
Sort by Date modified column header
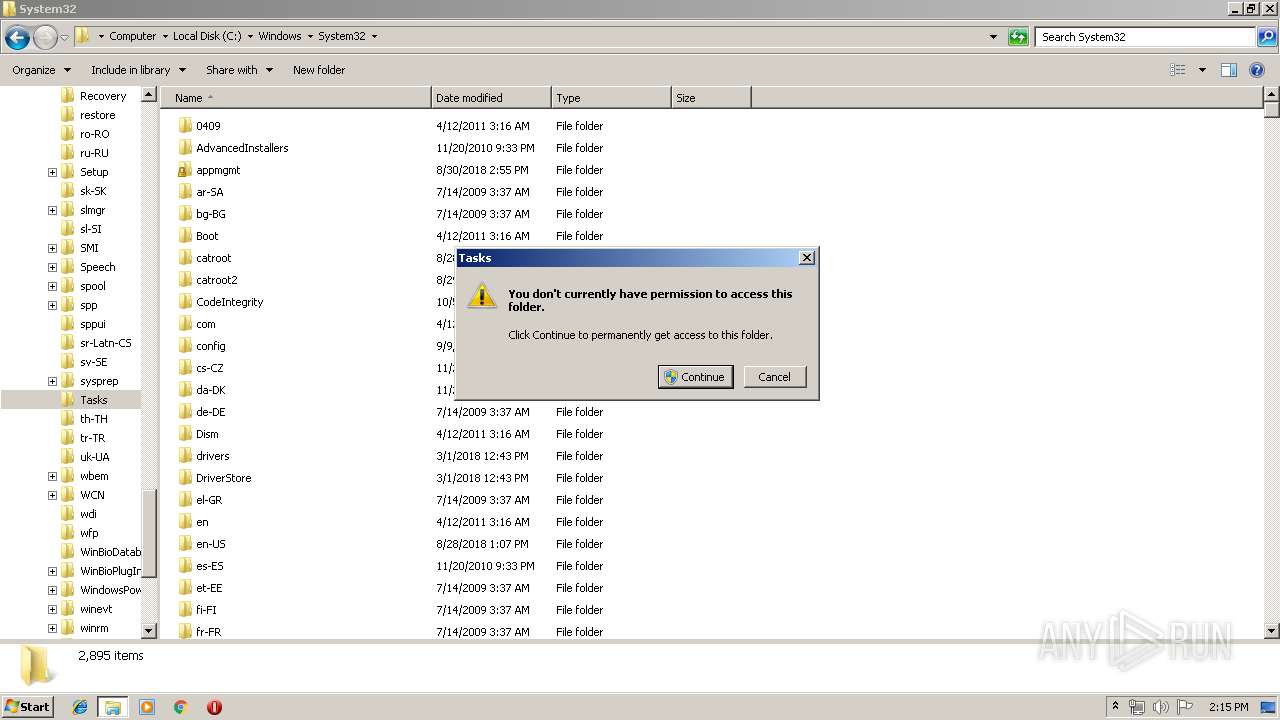click(x=491, y=98)
